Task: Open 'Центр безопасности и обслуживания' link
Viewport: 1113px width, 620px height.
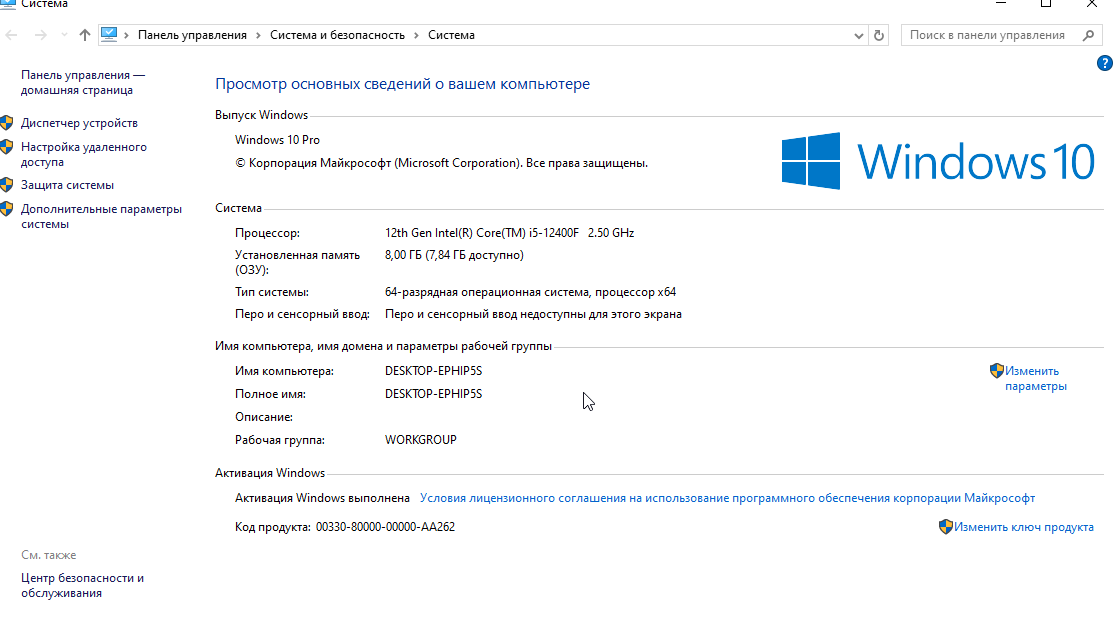Action: (82, 585)
